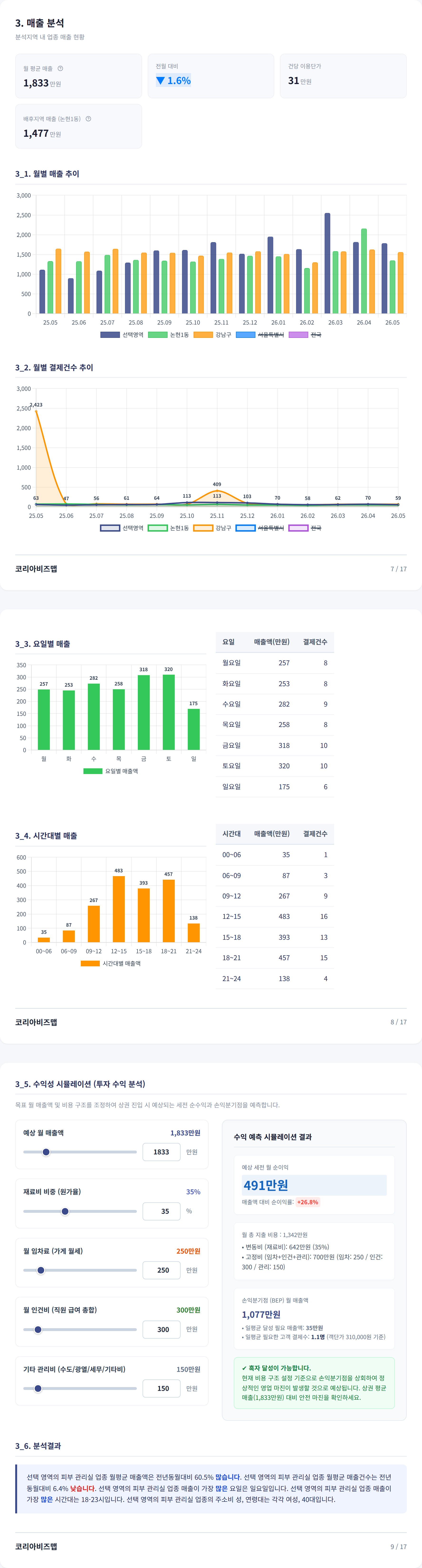The width and height of the screenshot is (422, 1568).
Task: Click the 일 bar labeled 175
Action: (194, 729)
